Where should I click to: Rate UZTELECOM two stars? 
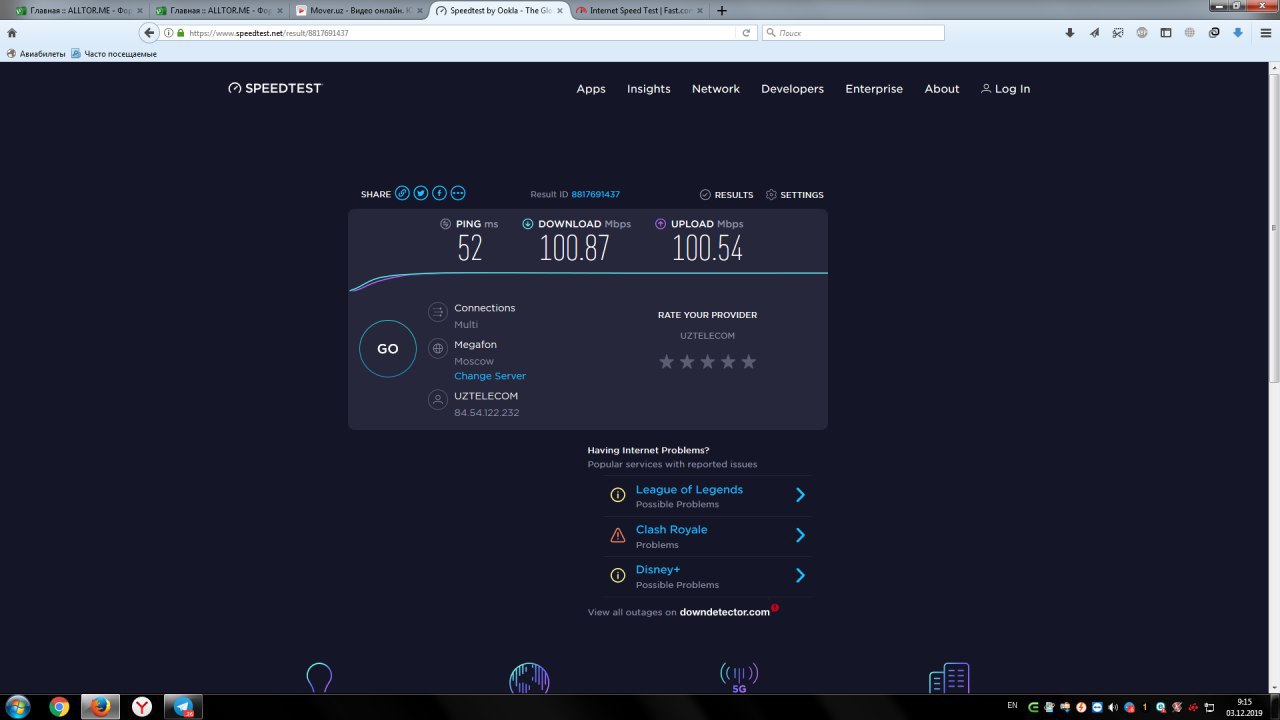[687, 361]
